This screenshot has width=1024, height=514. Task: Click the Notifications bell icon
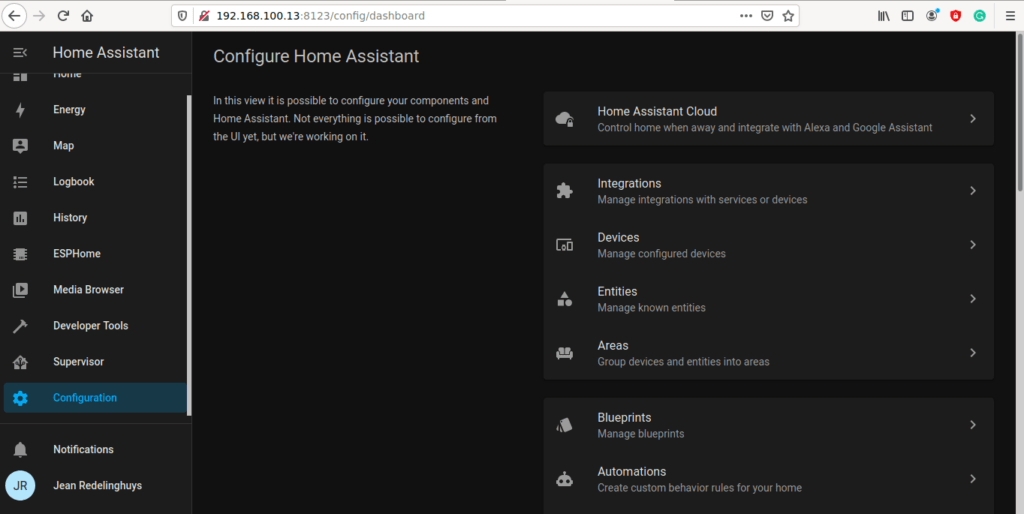pyautogui.click(x=20, y=449)
